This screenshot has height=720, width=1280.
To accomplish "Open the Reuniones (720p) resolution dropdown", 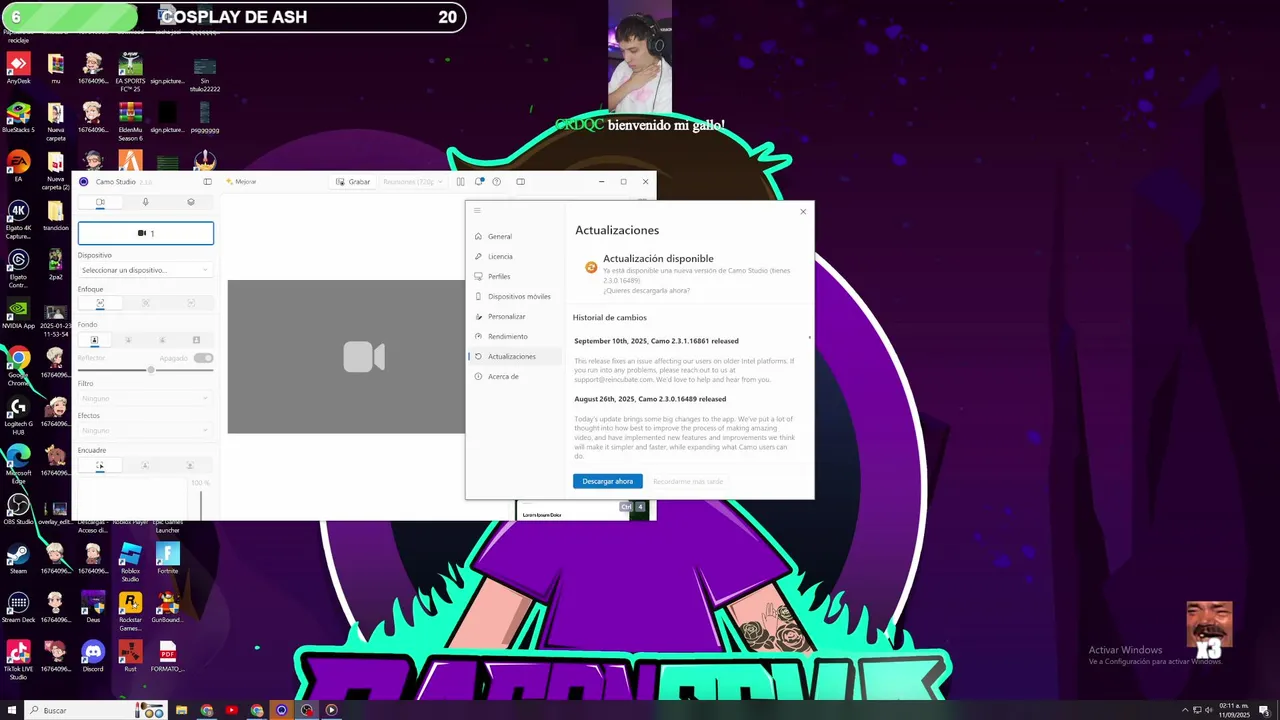I will coord(413,182).
